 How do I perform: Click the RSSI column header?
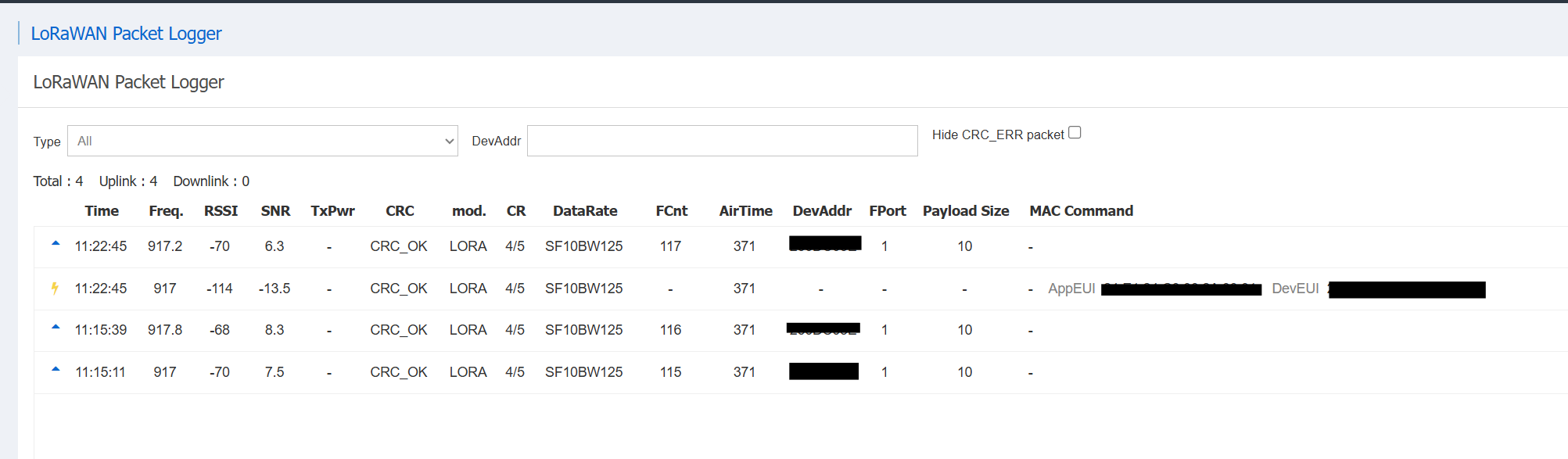pos(221,211)
